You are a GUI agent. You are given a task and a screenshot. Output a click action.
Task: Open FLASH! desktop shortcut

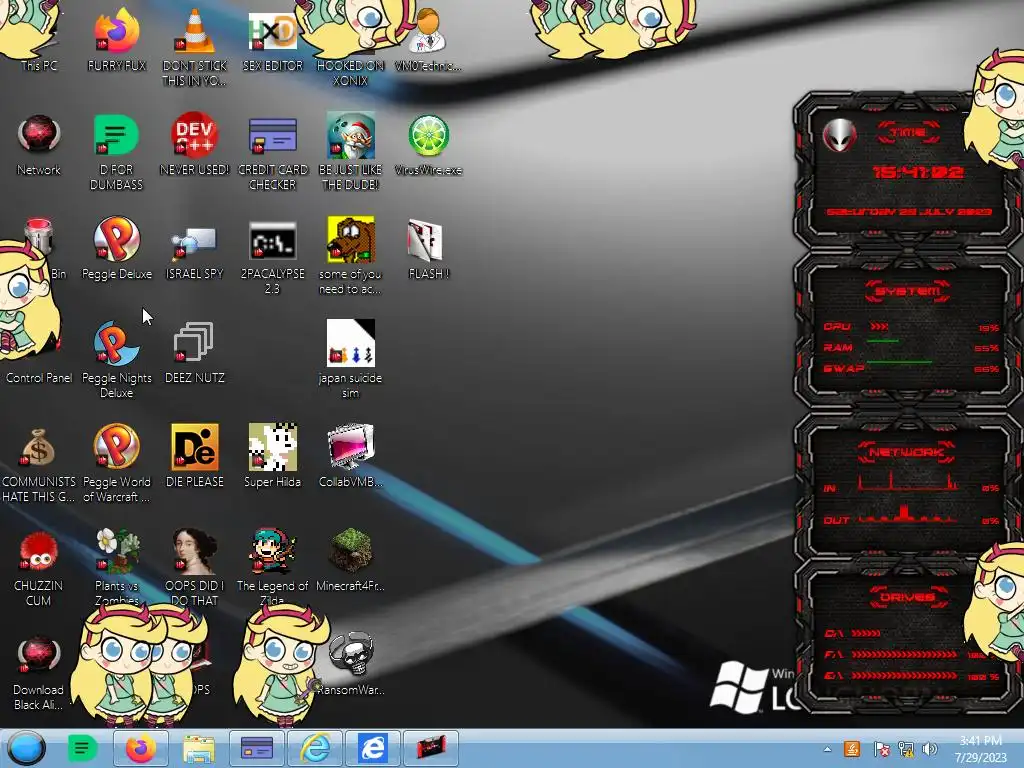tap(428, 248)
